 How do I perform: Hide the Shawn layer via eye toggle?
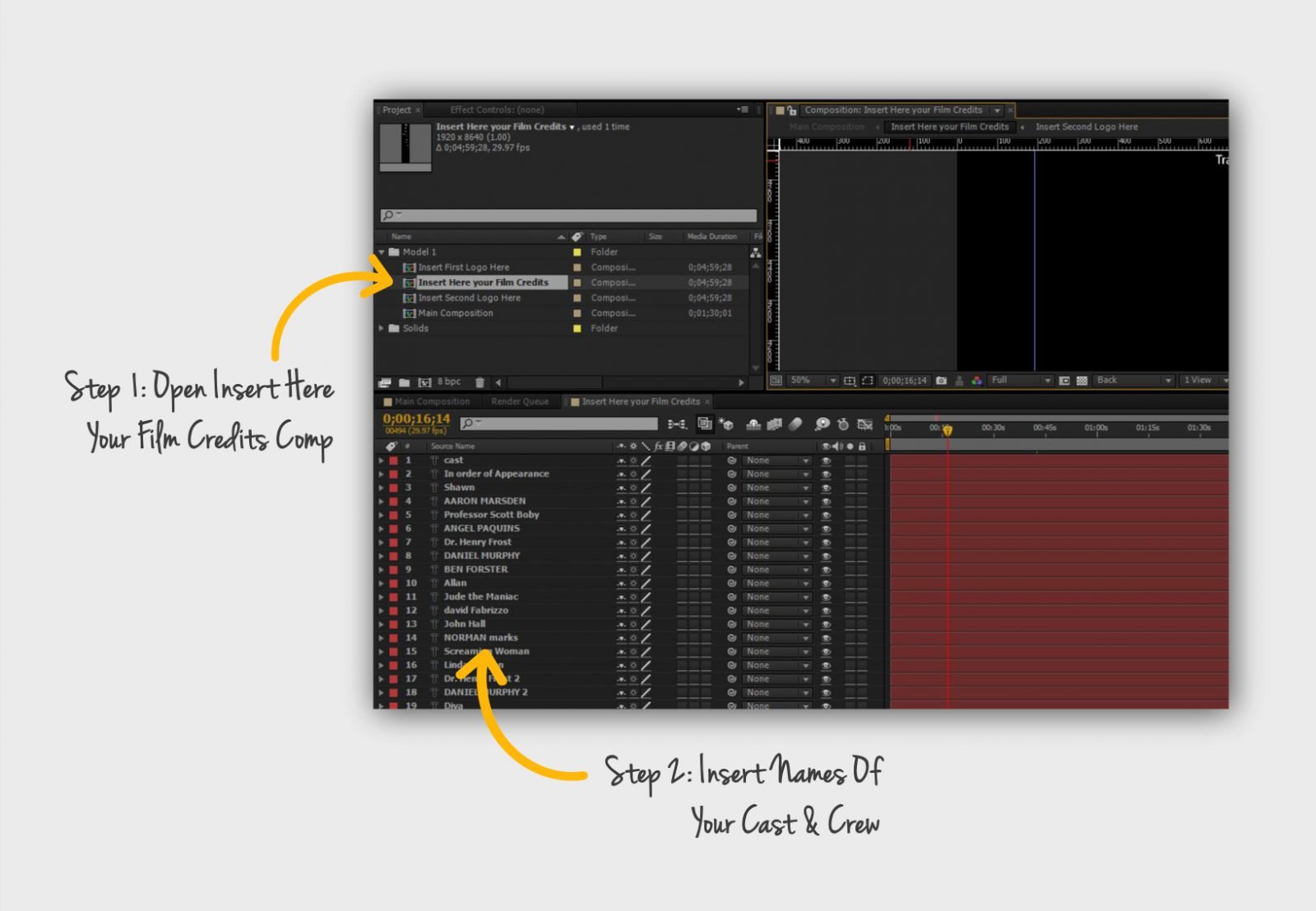tap(826, 488)
